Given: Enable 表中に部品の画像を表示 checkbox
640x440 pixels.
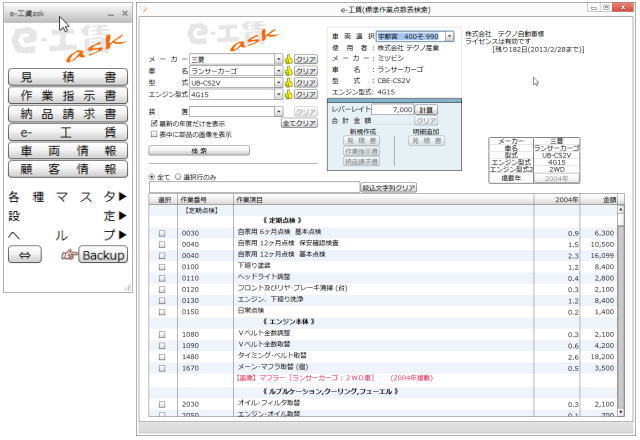Looking at the screenshot, I should click(152, 133).
